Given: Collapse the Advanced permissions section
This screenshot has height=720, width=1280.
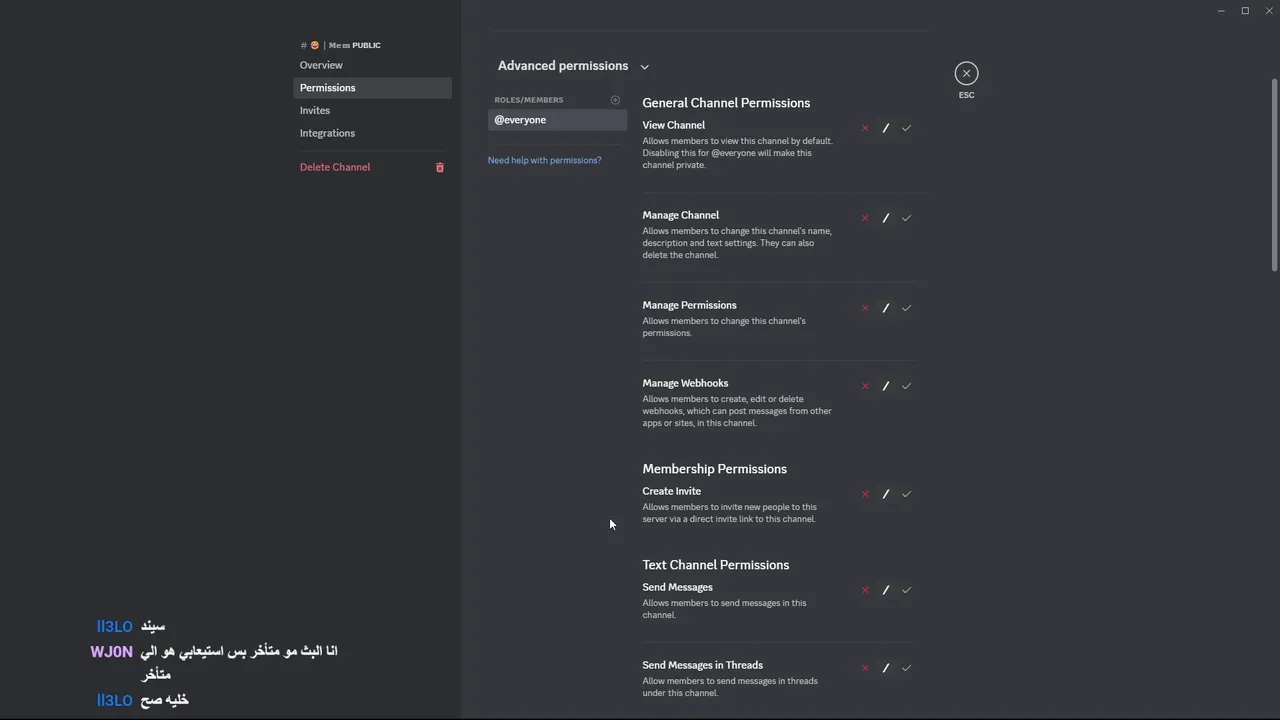Looking at the screenshot, I should point(644,67).
